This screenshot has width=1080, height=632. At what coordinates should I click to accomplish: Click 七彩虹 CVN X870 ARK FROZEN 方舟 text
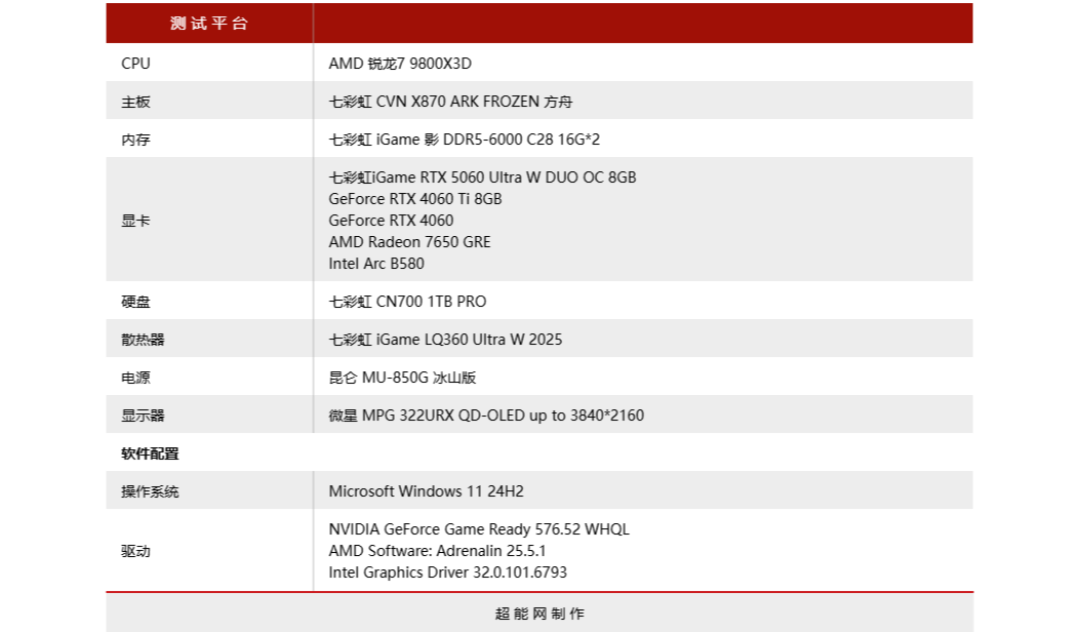click(x=450, y=102)
